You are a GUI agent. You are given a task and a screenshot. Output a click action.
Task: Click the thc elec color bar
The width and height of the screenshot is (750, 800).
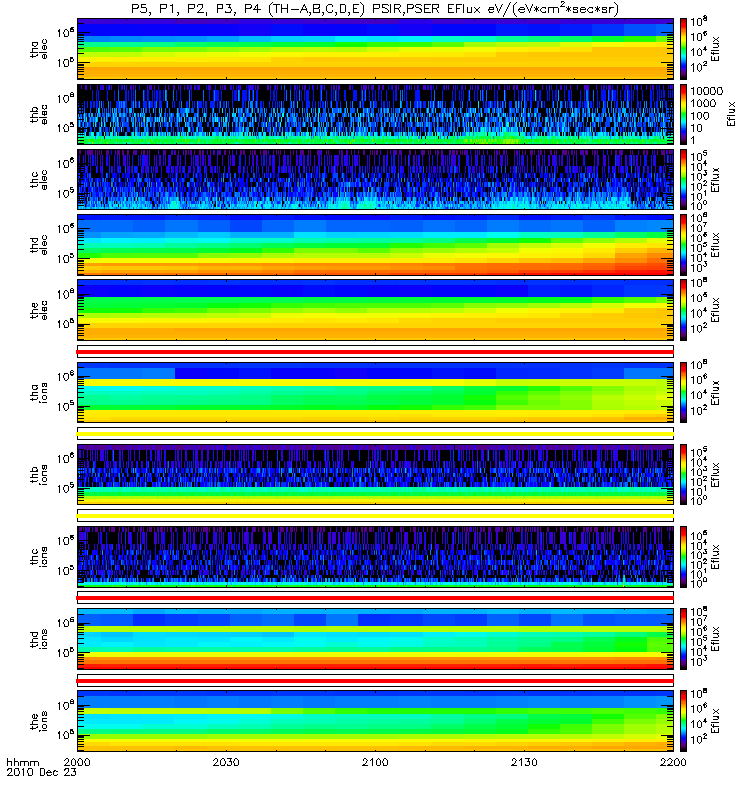point(683,180)
